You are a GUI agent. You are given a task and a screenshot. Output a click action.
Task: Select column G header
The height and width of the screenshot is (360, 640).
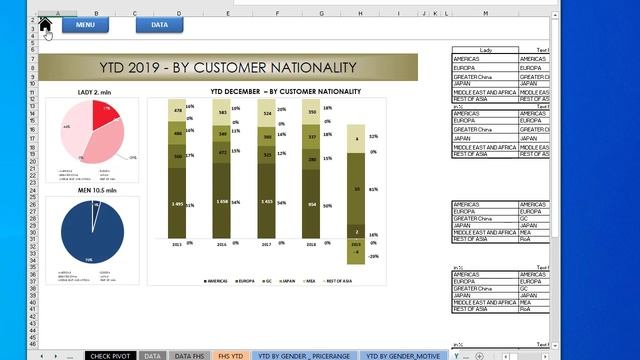click(322, 13)
